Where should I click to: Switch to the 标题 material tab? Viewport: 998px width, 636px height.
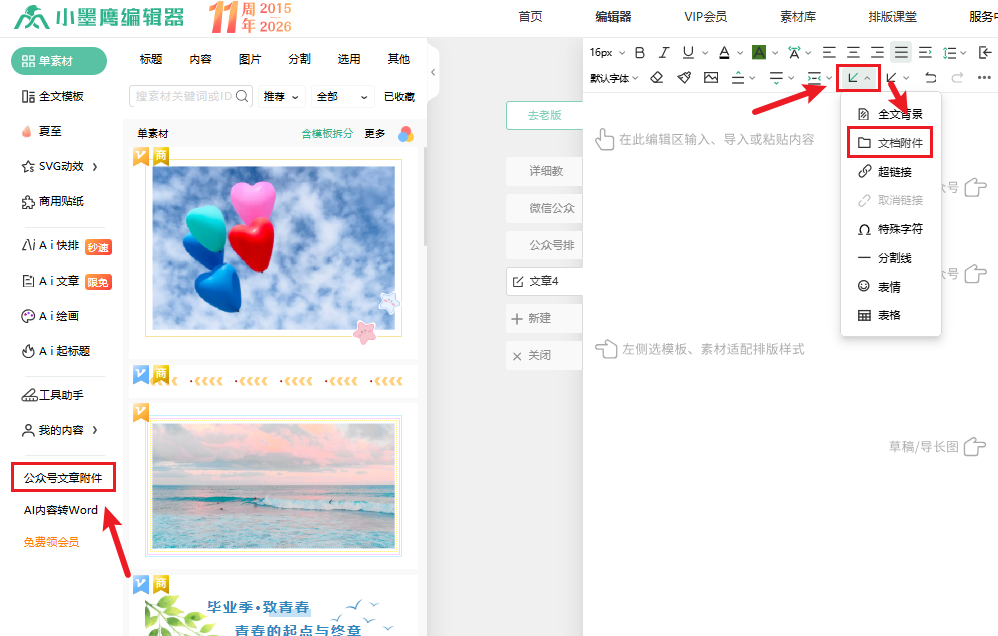coord(151,59)
